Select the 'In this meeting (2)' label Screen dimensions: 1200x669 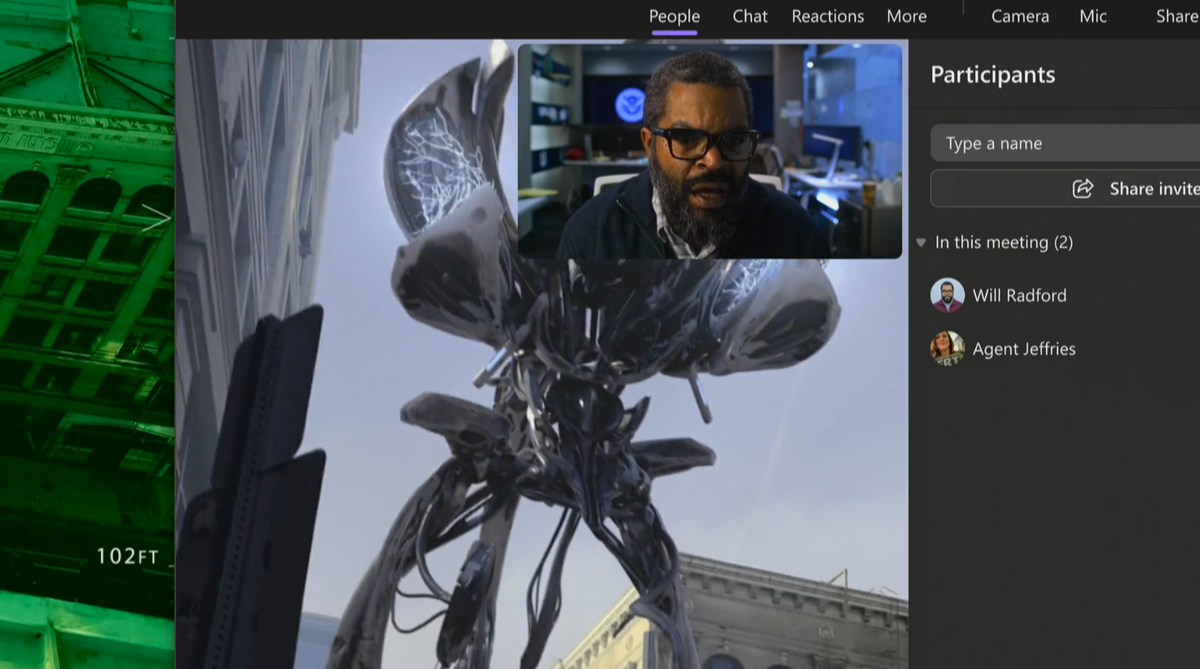point(1004,243)
